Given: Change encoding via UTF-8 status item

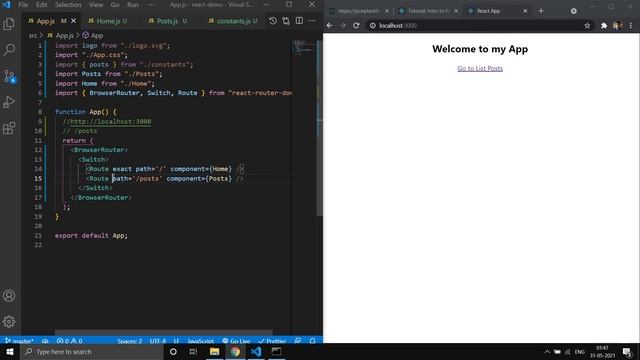Looking at the screenshot, I should tap(158, 341).
